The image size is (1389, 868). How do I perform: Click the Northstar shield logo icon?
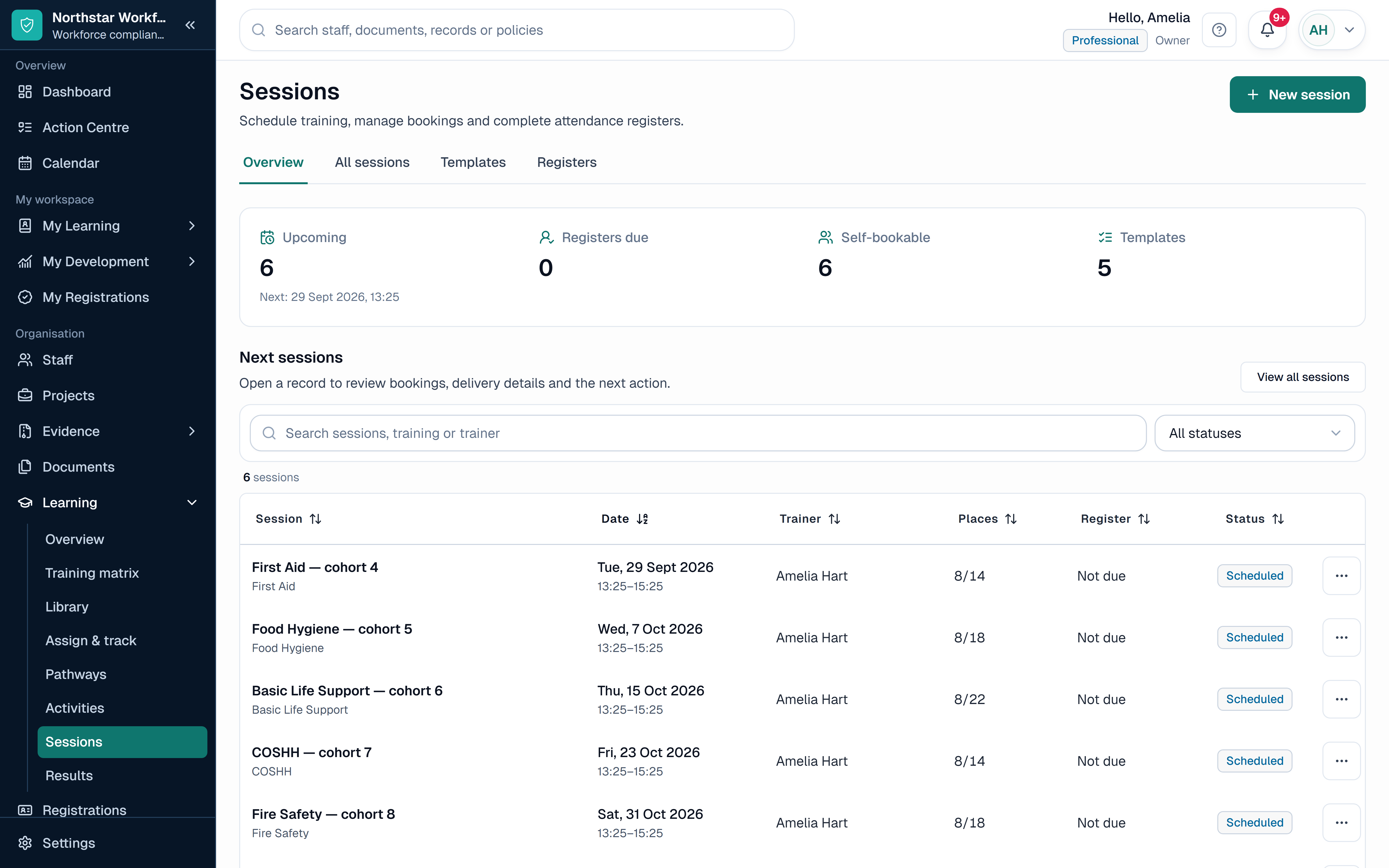click(x=27, y=25)
